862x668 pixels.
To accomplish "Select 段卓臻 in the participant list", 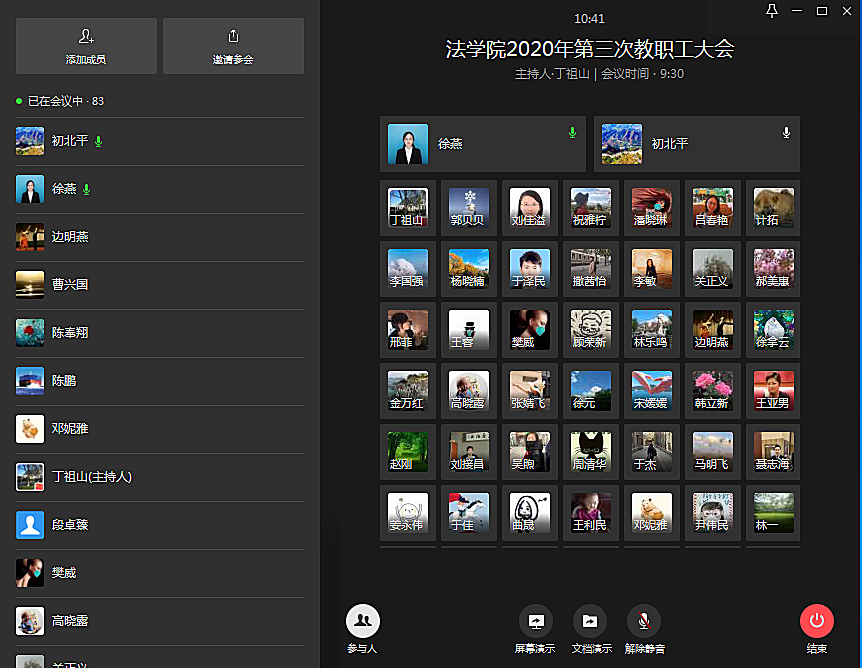I will [x=70, y=525].
